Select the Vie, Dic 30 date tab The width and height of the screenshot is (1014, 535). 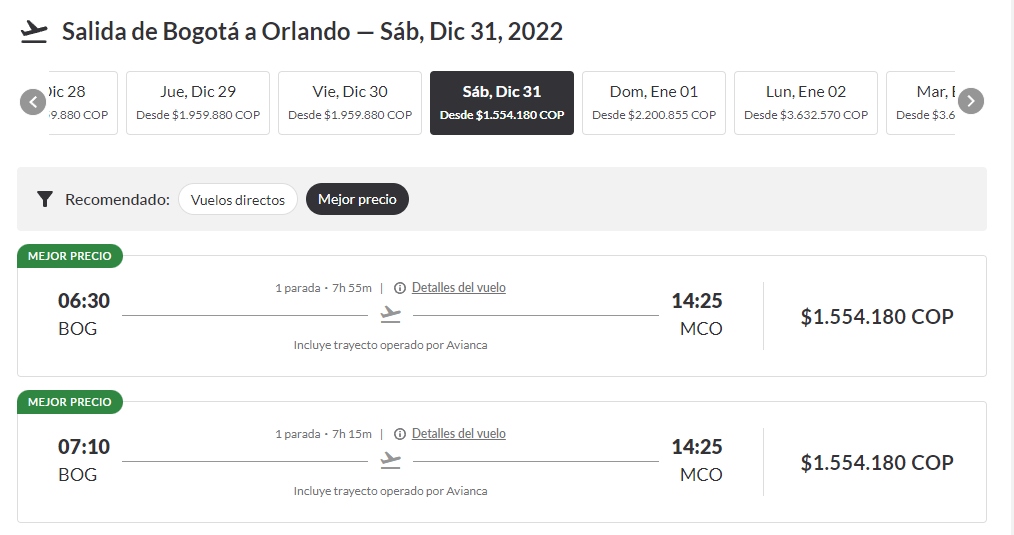350,103
